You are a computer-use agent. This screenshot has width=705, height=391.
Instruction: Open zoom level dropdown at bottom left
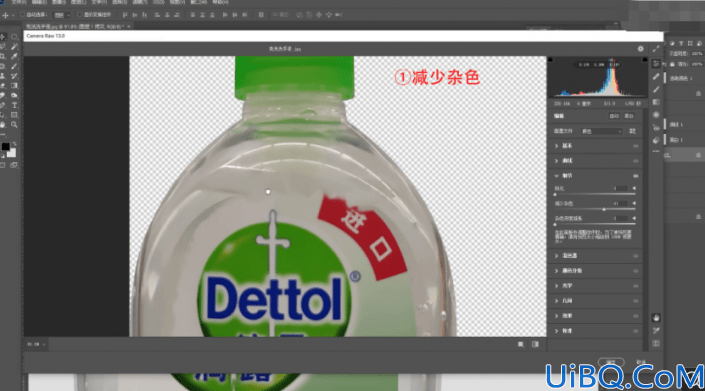[36, 344]
